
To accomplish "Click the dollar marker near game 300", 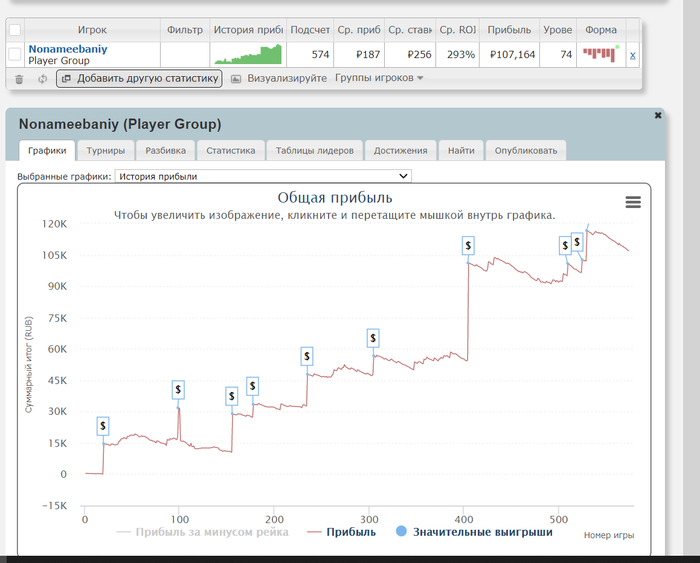I will point(373,337).
